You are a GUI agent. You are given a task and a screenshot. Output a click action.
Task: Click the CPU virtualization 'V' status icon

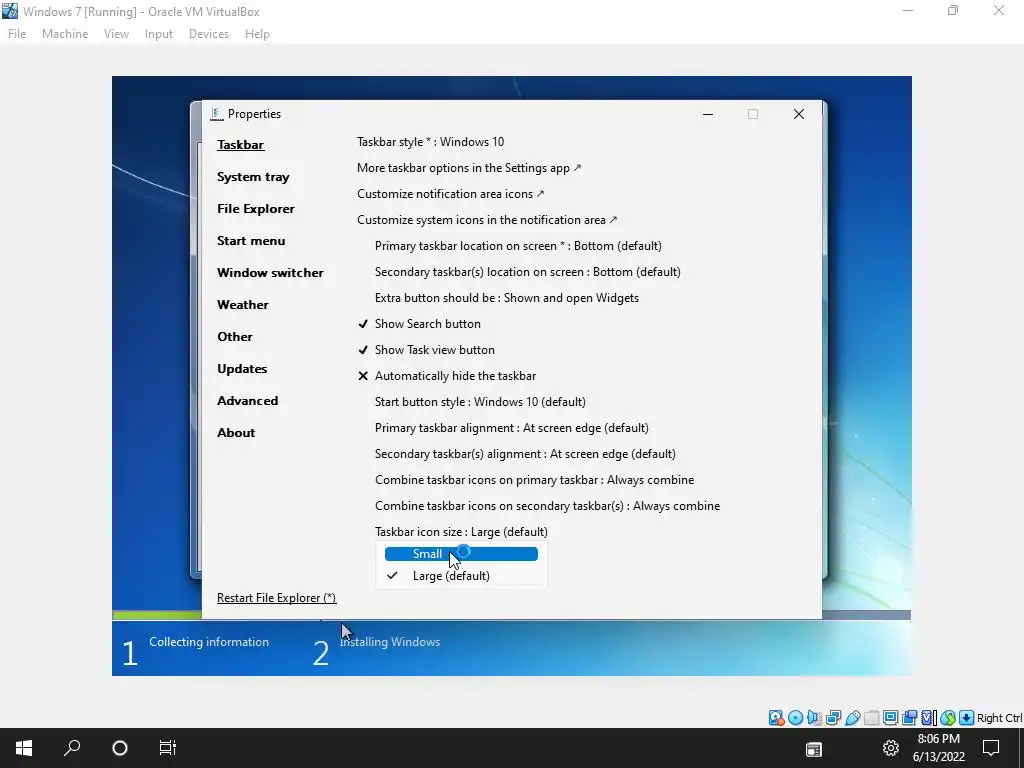tap(929, 718)
